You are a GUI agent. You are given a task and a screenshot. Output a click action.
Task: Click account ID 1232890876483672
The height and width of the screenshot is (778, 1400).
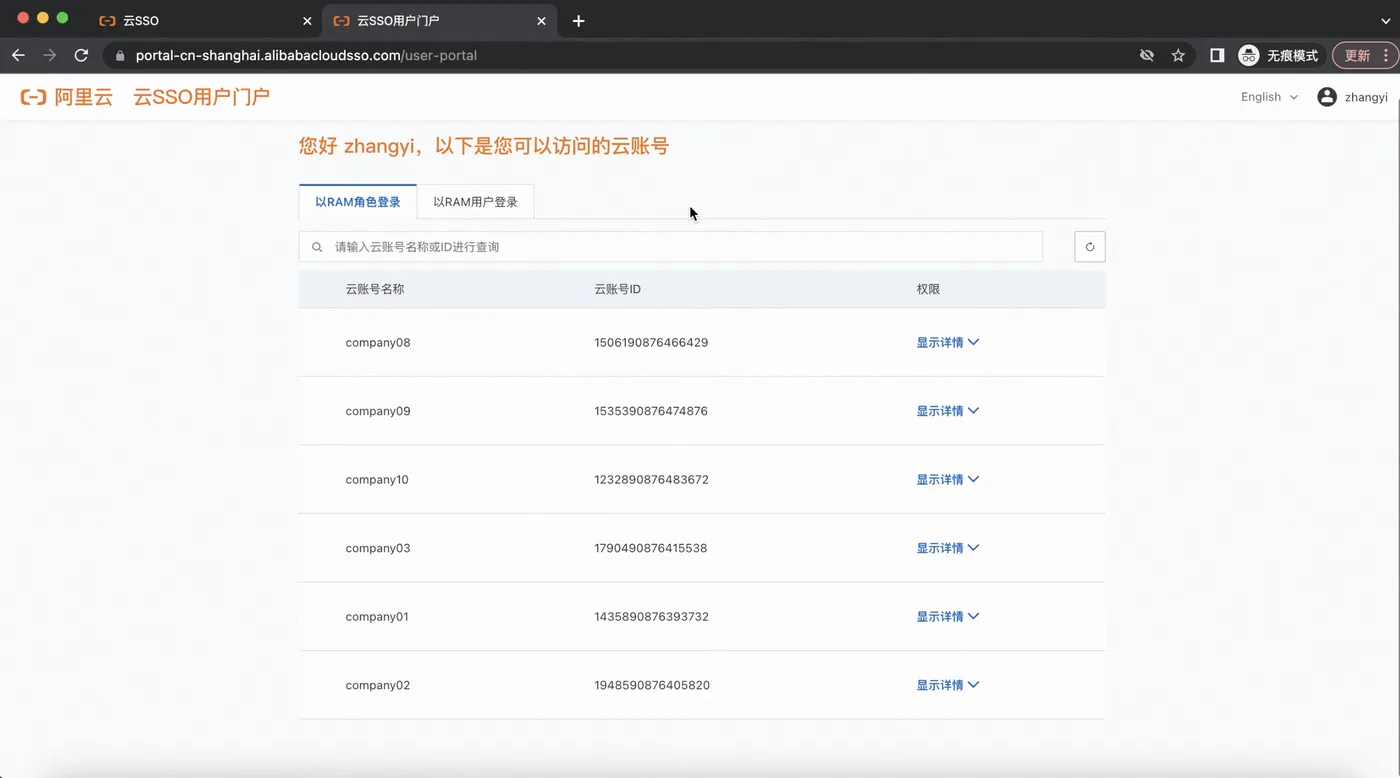tap(651, 479)
